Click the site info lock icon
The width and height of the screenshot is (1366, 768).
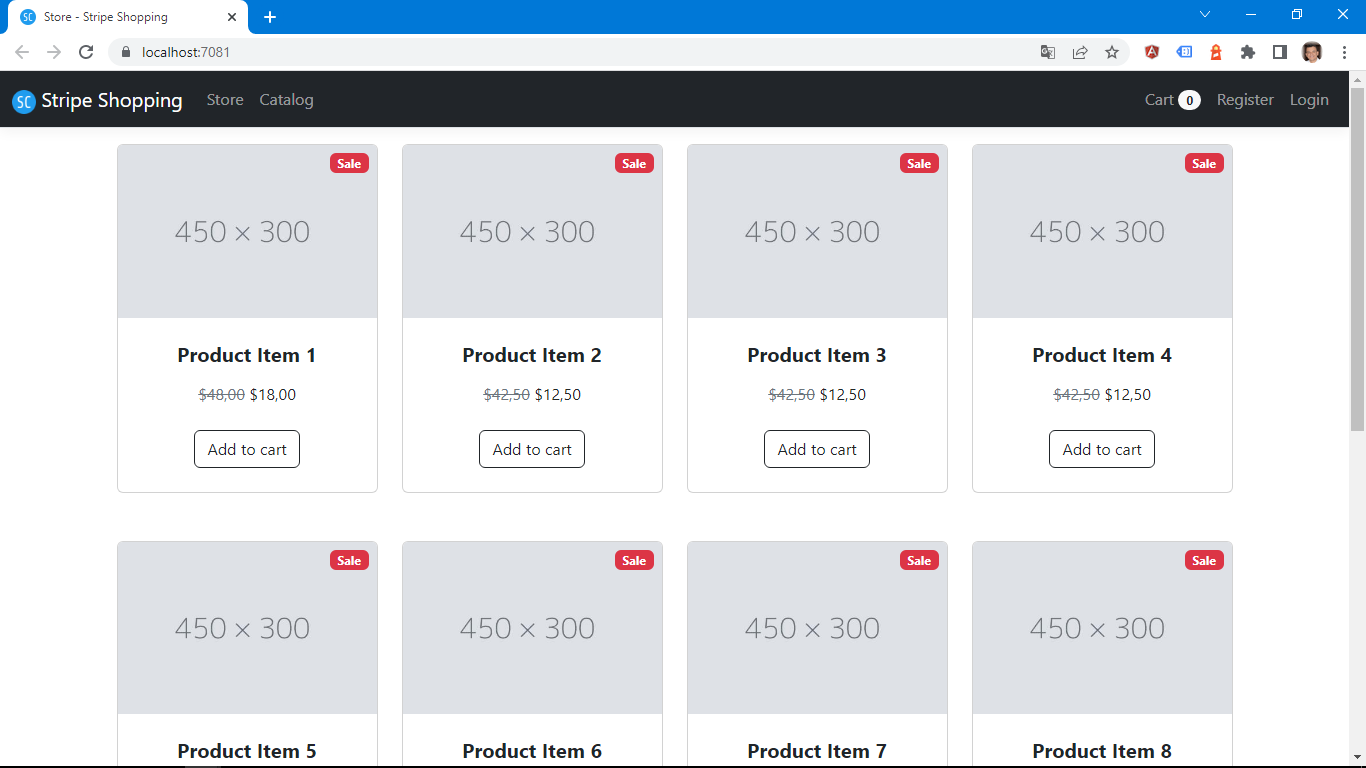click(125, 52)
